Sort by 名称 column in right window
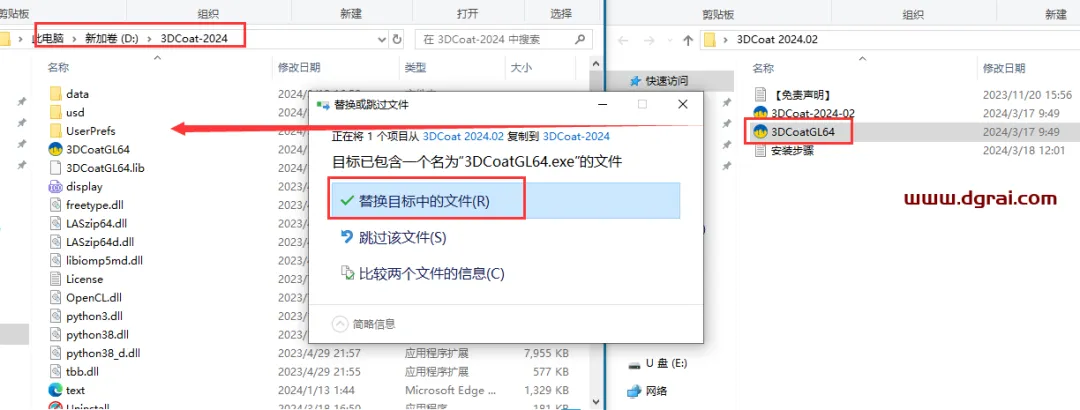 (x=763, y=68)
